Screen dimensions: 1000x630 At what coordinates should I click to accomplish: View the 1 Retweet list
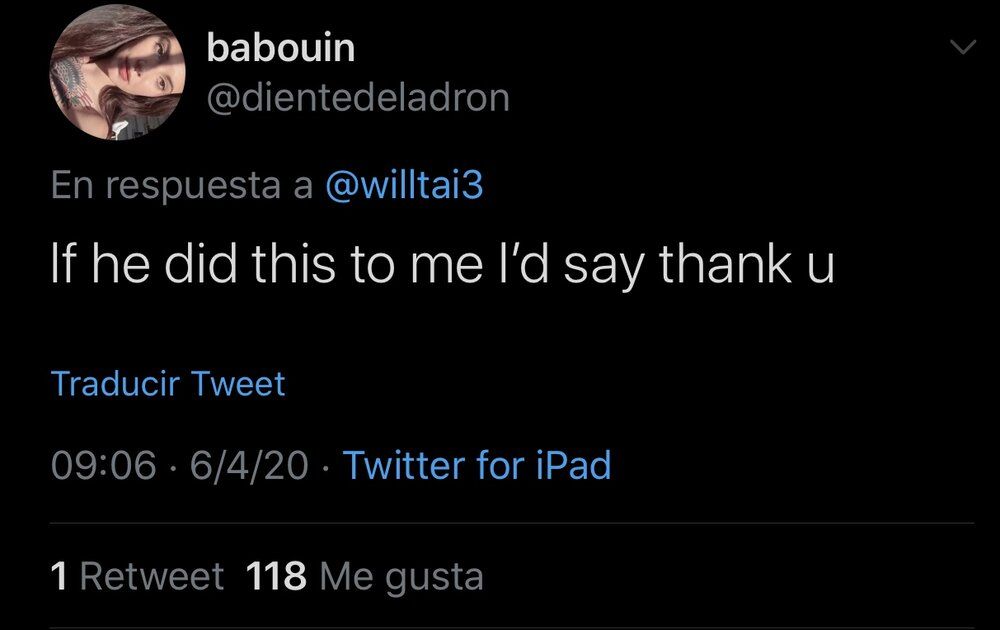tap(137, 576)
